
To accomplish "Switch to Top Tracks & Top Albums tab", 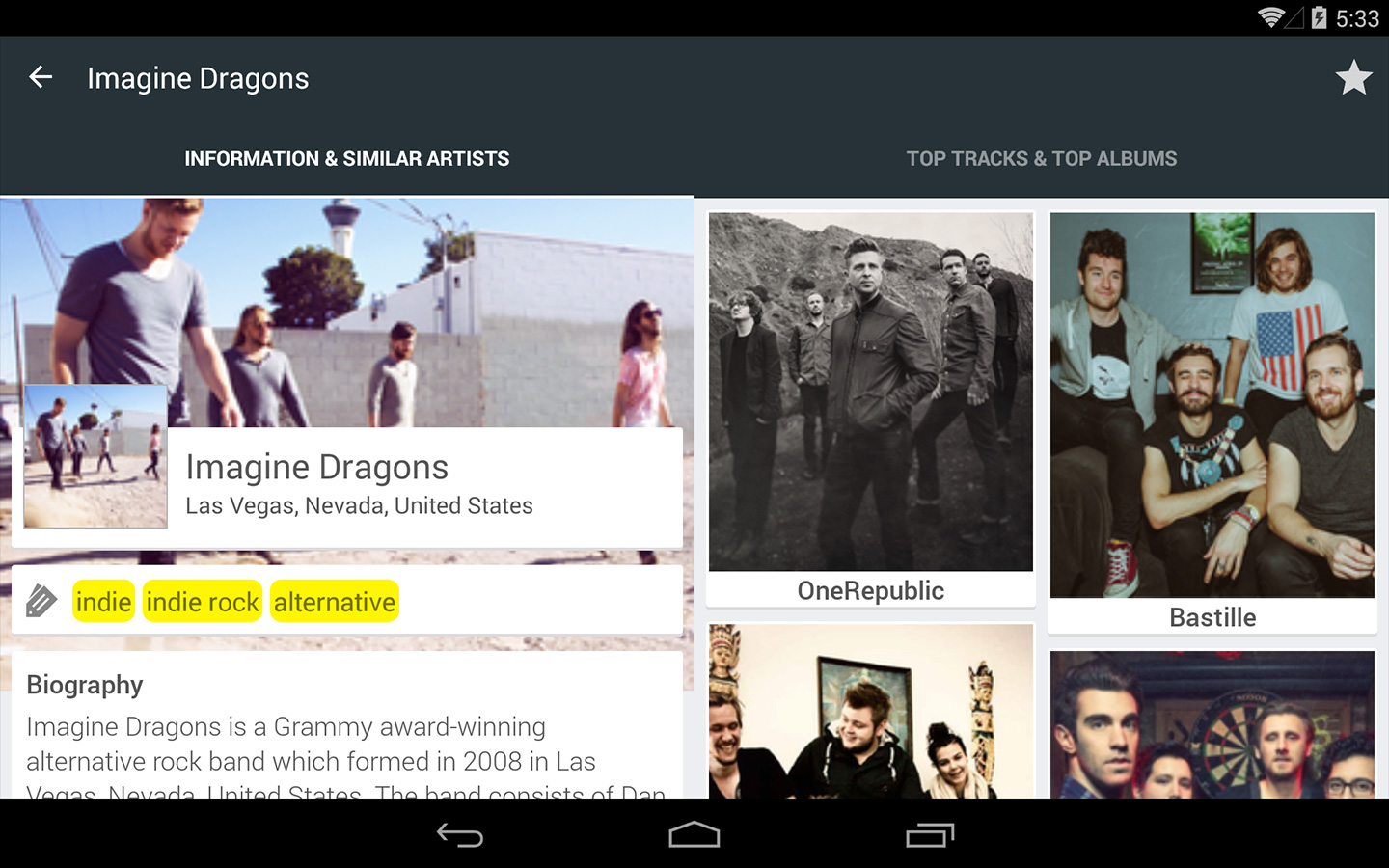I will pos(1042,159).
